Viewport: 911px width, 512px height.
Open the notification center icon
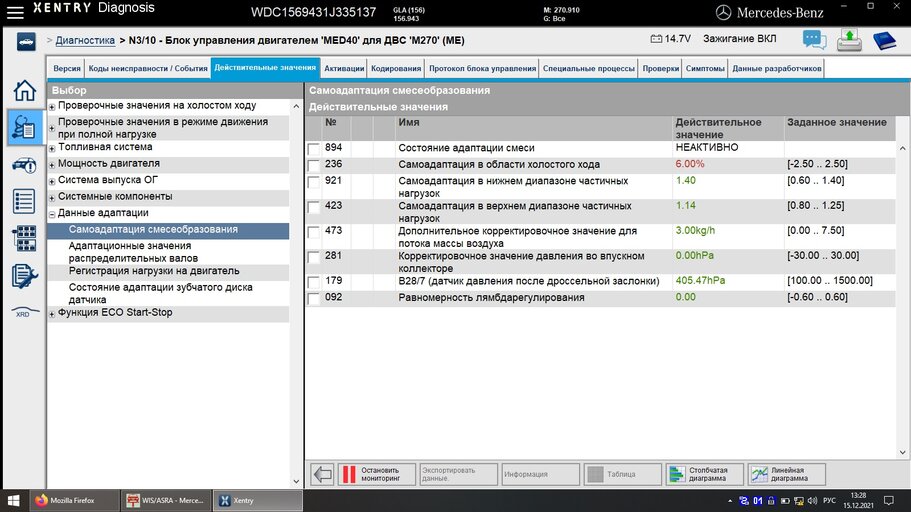click(888, 500)
